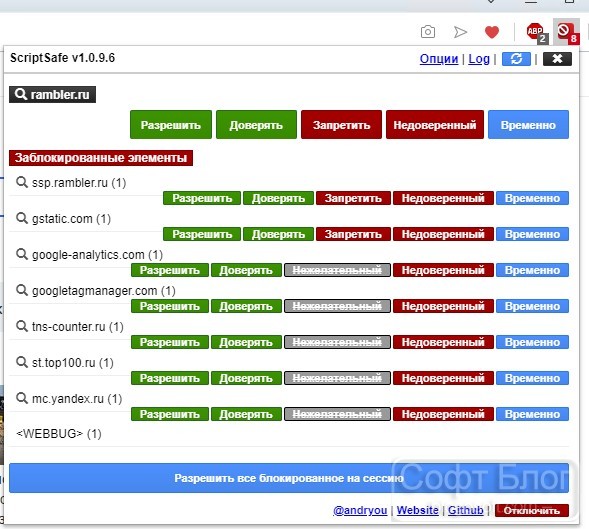Click the magnifier icon next to ssp.rambler.ru
589x529 pixels.
(22, 182)
